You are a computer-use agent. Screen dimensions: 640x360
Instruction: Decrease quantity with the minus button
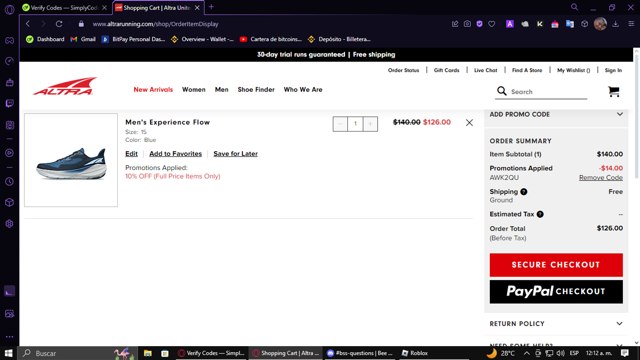tap(340, 124)
